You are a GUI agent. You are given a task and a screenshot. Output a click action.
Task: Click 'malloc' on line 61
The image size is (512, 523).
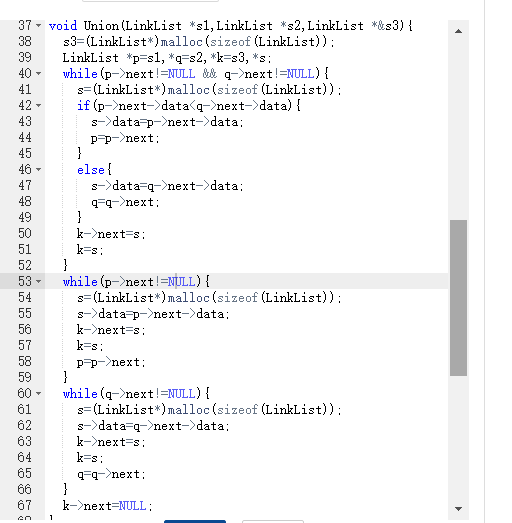point(188,410)
